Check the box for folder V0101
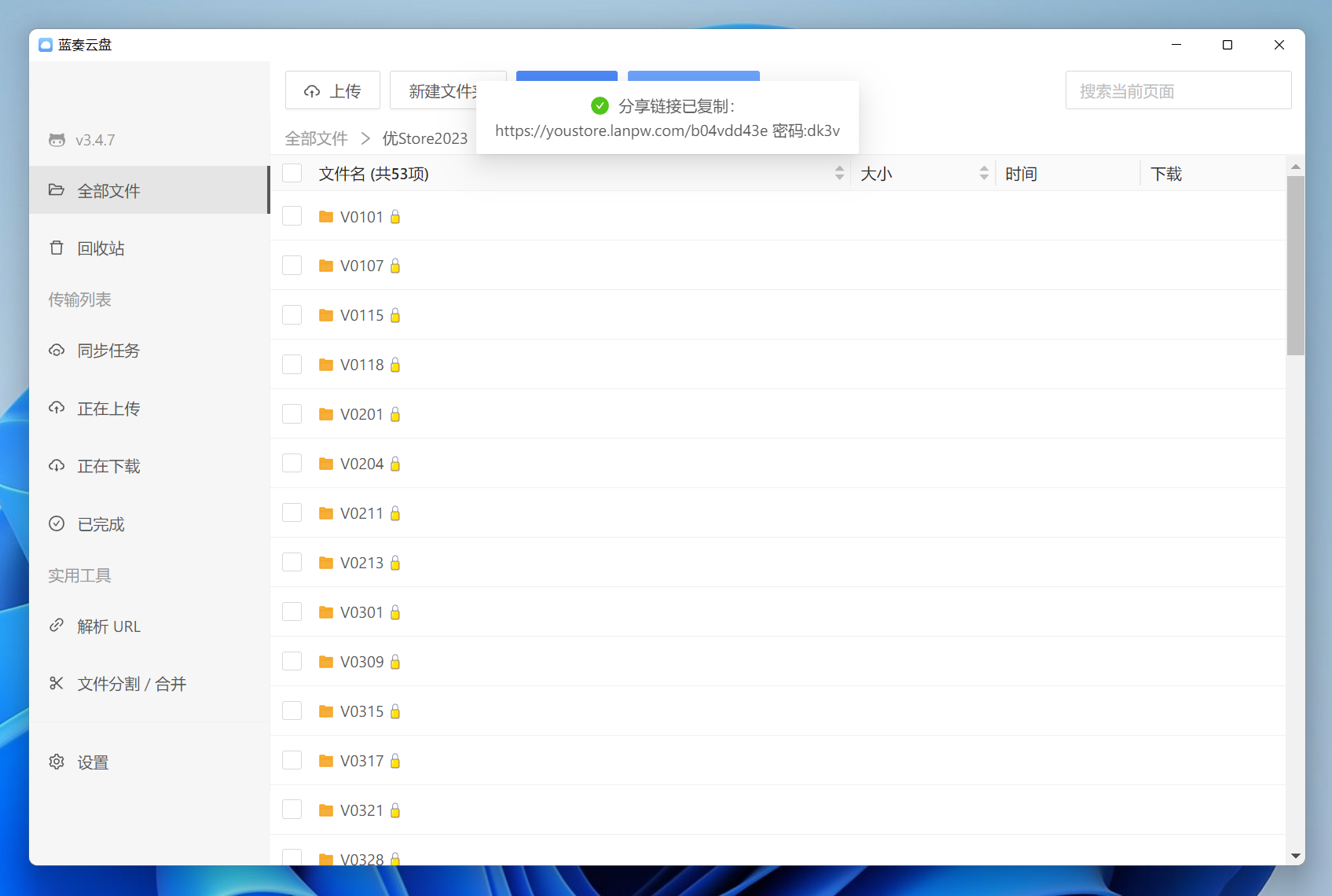This screenshot has width=1332, height=896. coord(292,216)
